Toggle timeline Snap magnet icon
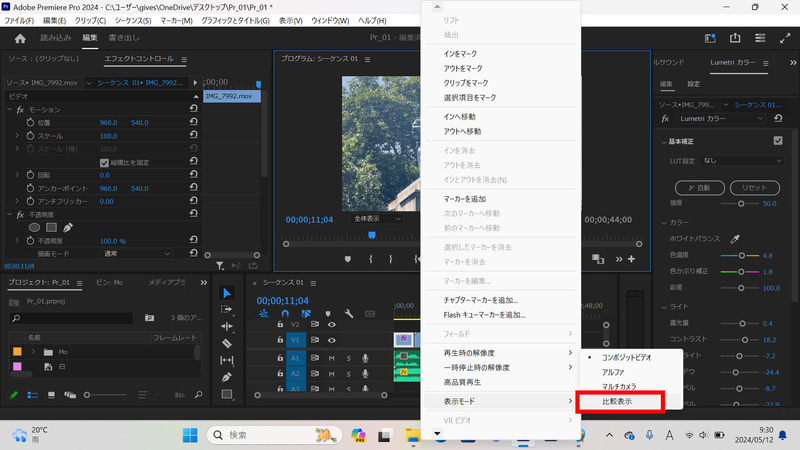The width and height of the screenshot is (800, 450). pos(285,313)
